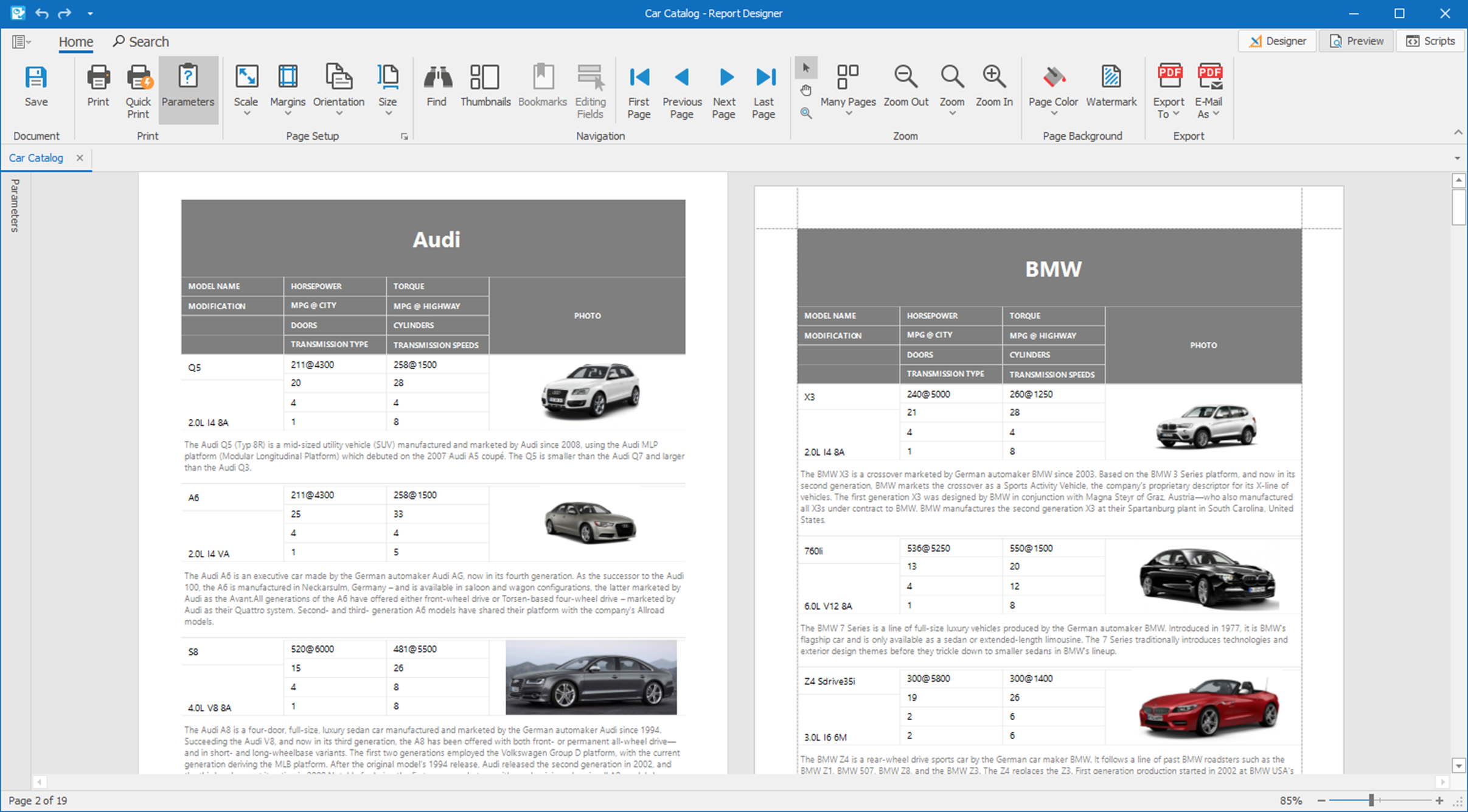Open the Scale option
Image resolution: width=1468 pixels, height=812 pixels.
(x=246, y=90)
